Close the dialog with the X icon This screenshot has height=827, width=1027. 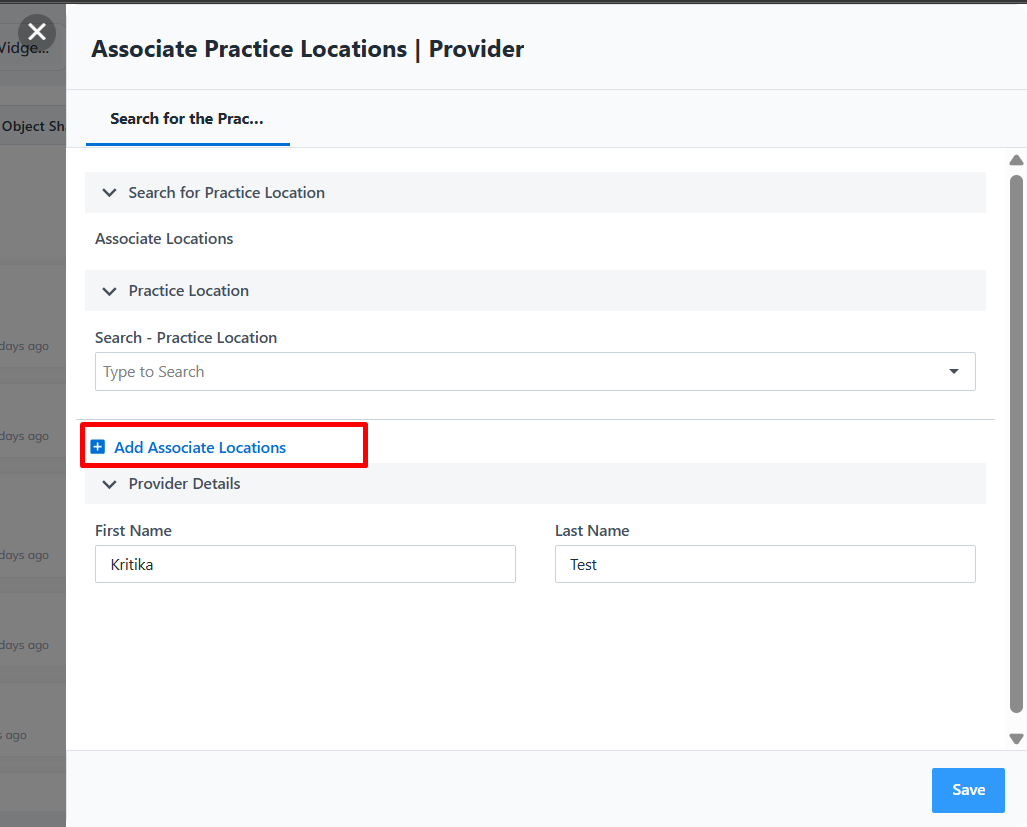tap(37, 33)
